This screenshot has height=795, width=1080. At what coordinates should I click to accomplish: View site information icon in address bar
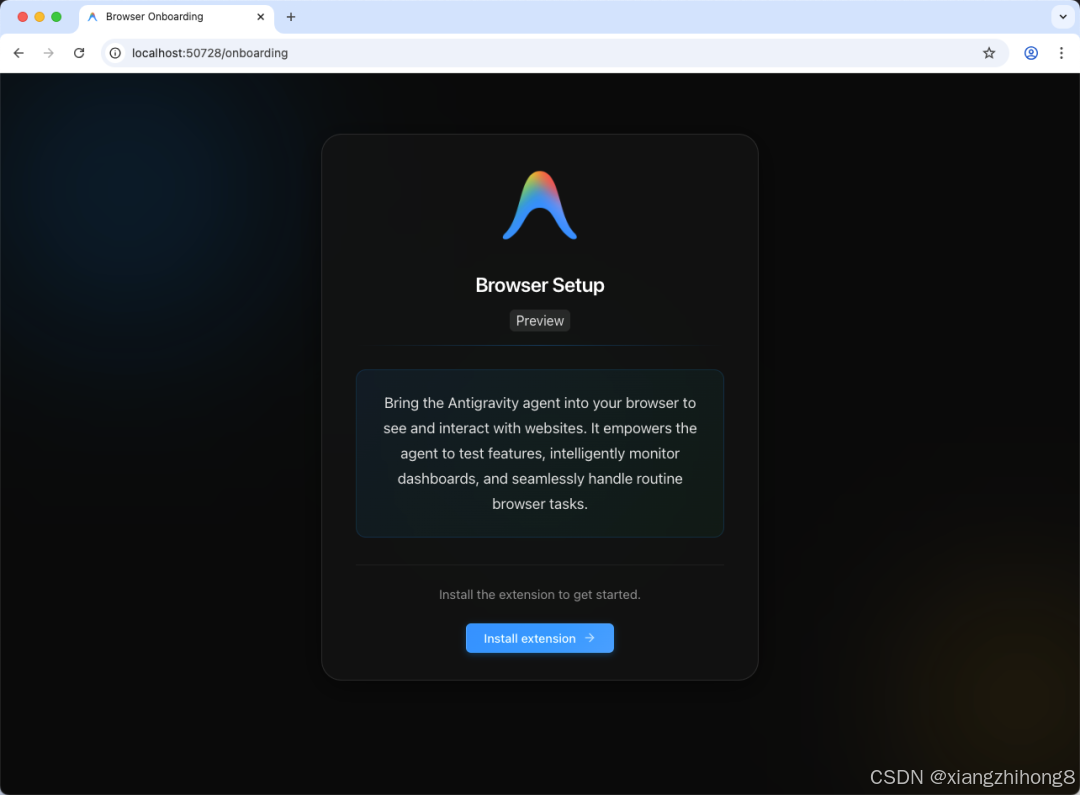[x=115, y=53]
